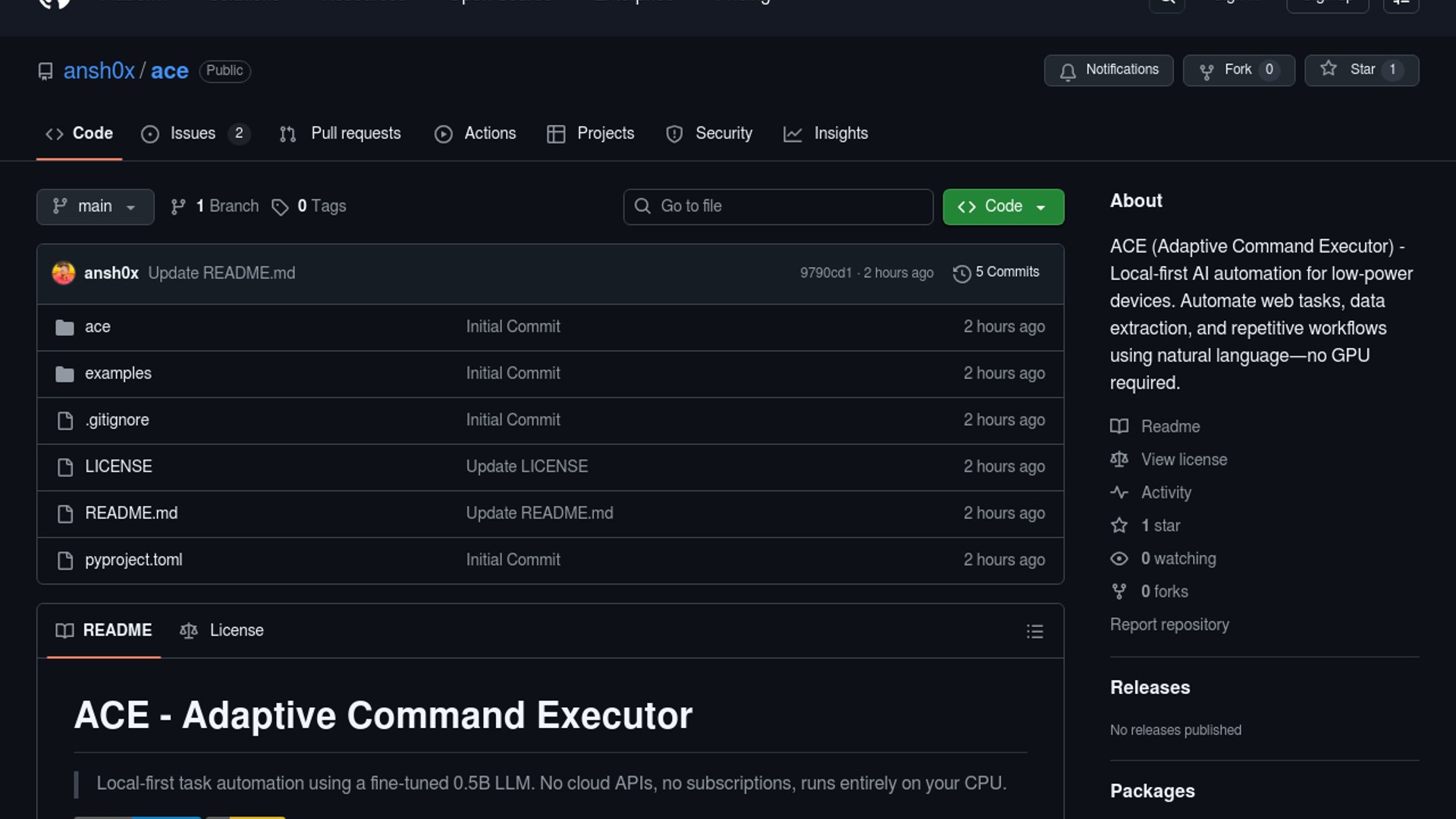This screenshot has width=1456, height=819.
Task: Click the Notifications bell button
Action: point(1108,70)
